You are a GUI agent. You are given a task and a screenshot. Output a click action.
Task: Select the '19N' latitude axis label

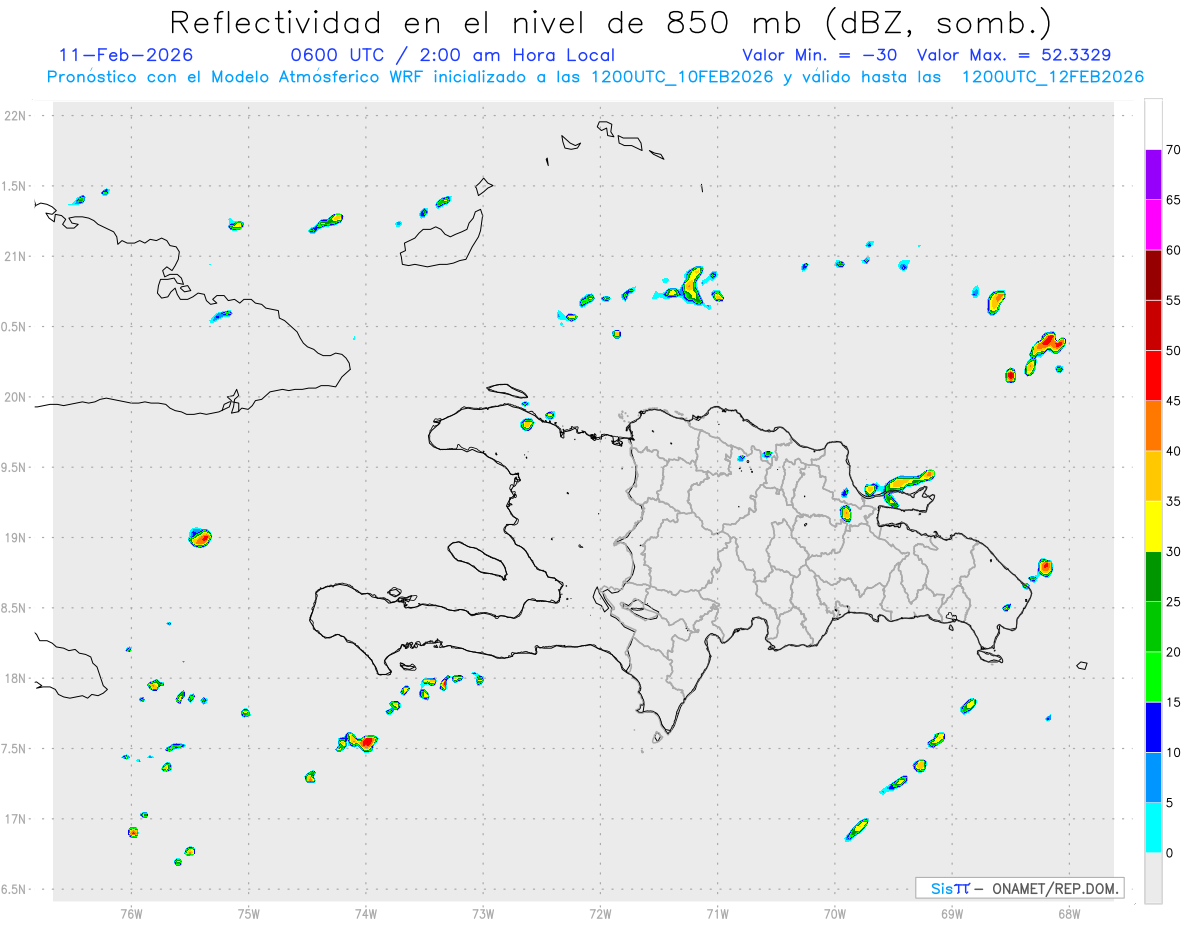16,538
